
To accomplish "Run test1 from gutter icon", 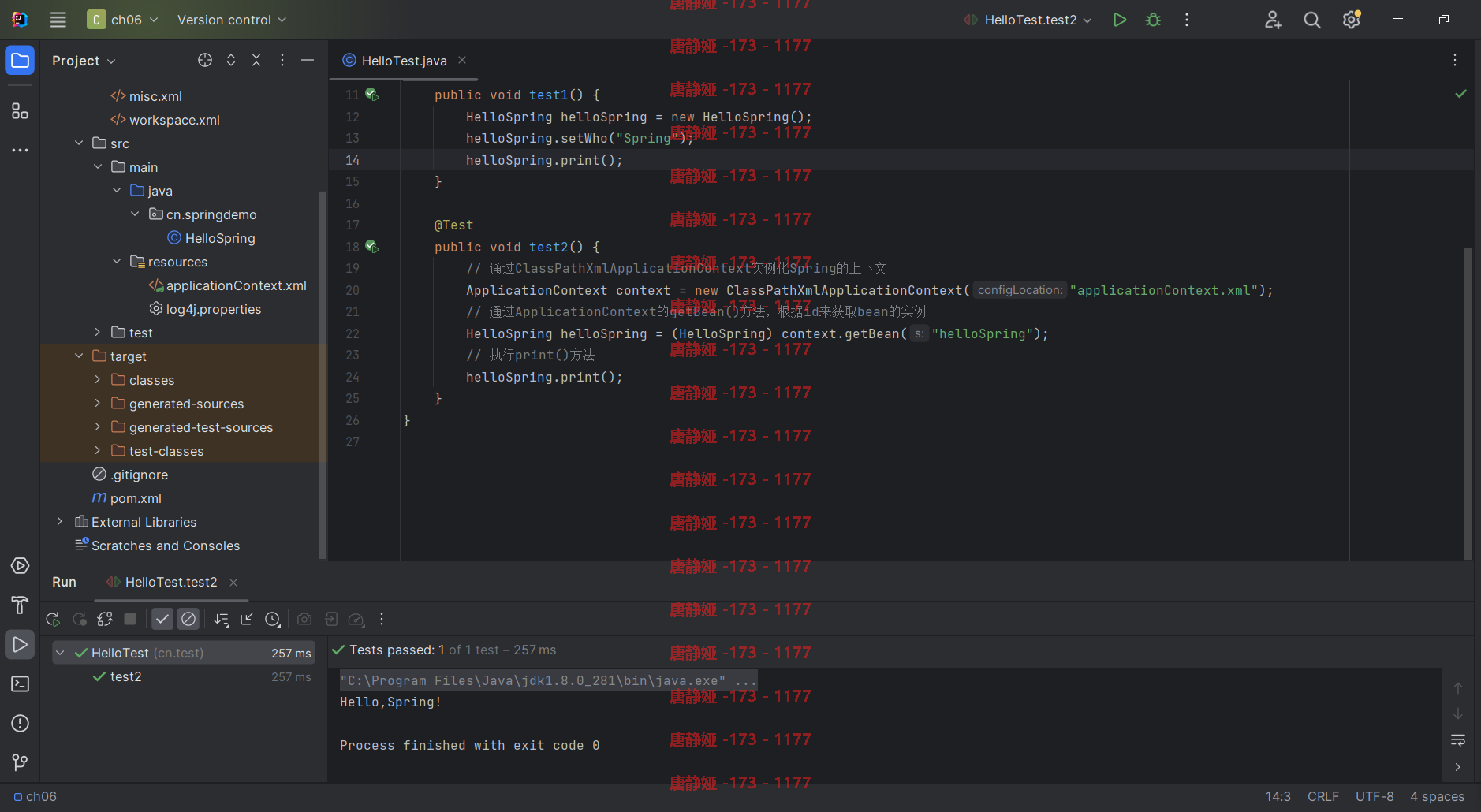I will (x=371, y=95).
